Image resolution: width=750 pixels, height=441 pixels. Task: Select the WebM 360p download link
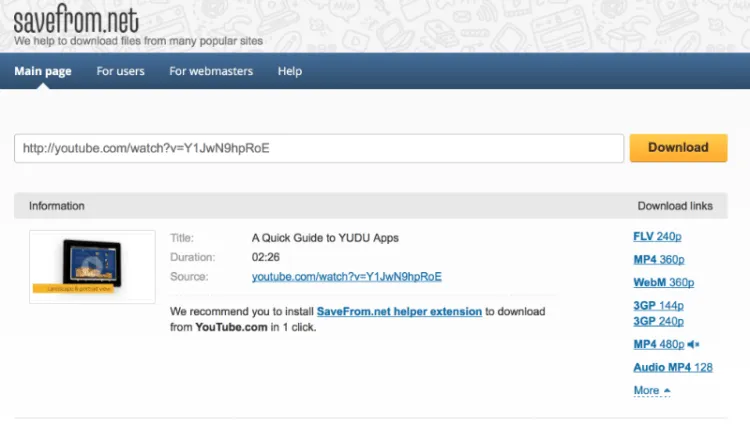tap(663, 282)
